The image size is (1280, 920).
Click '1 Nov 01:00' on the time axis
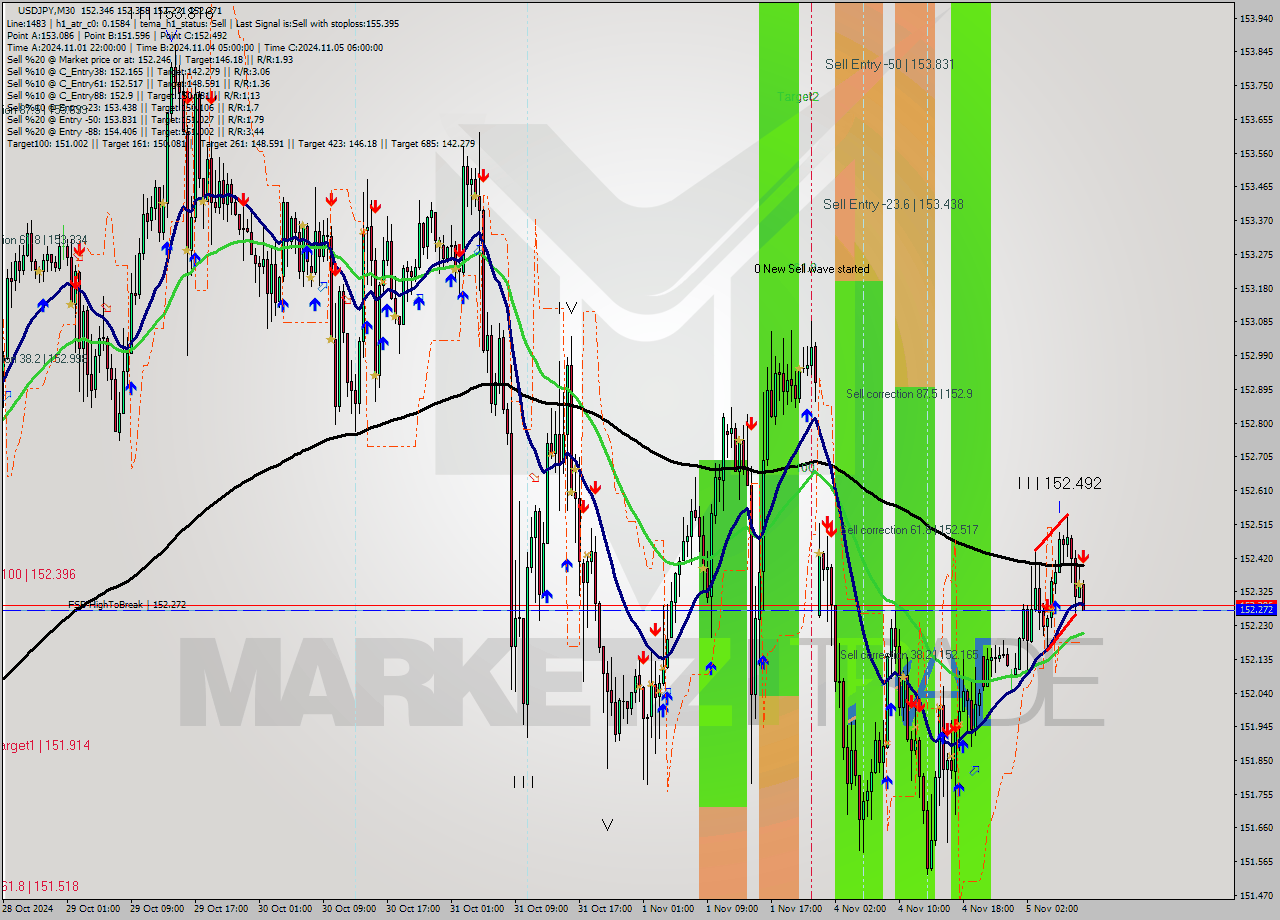668,909
